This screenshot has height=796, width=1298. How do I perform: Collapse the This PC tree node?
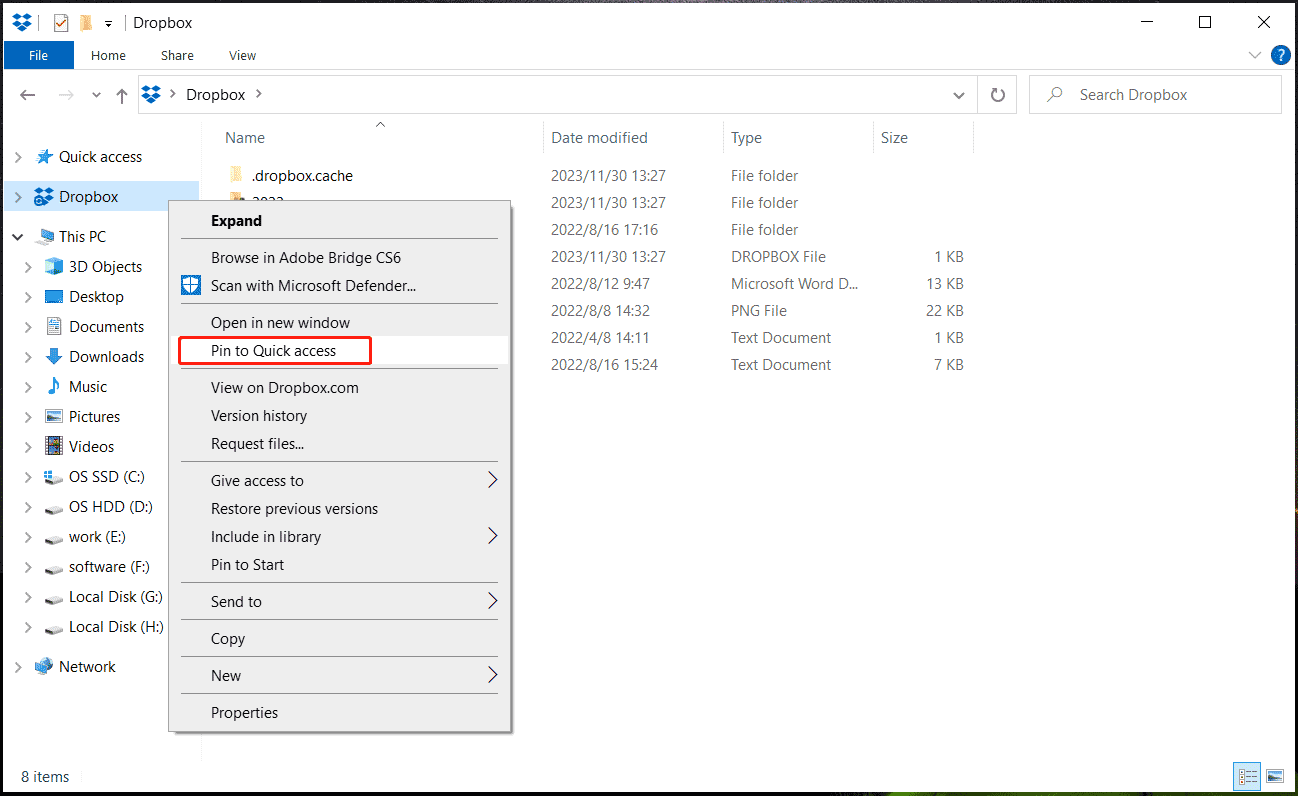pyautogui.click(x=17, y=237)
